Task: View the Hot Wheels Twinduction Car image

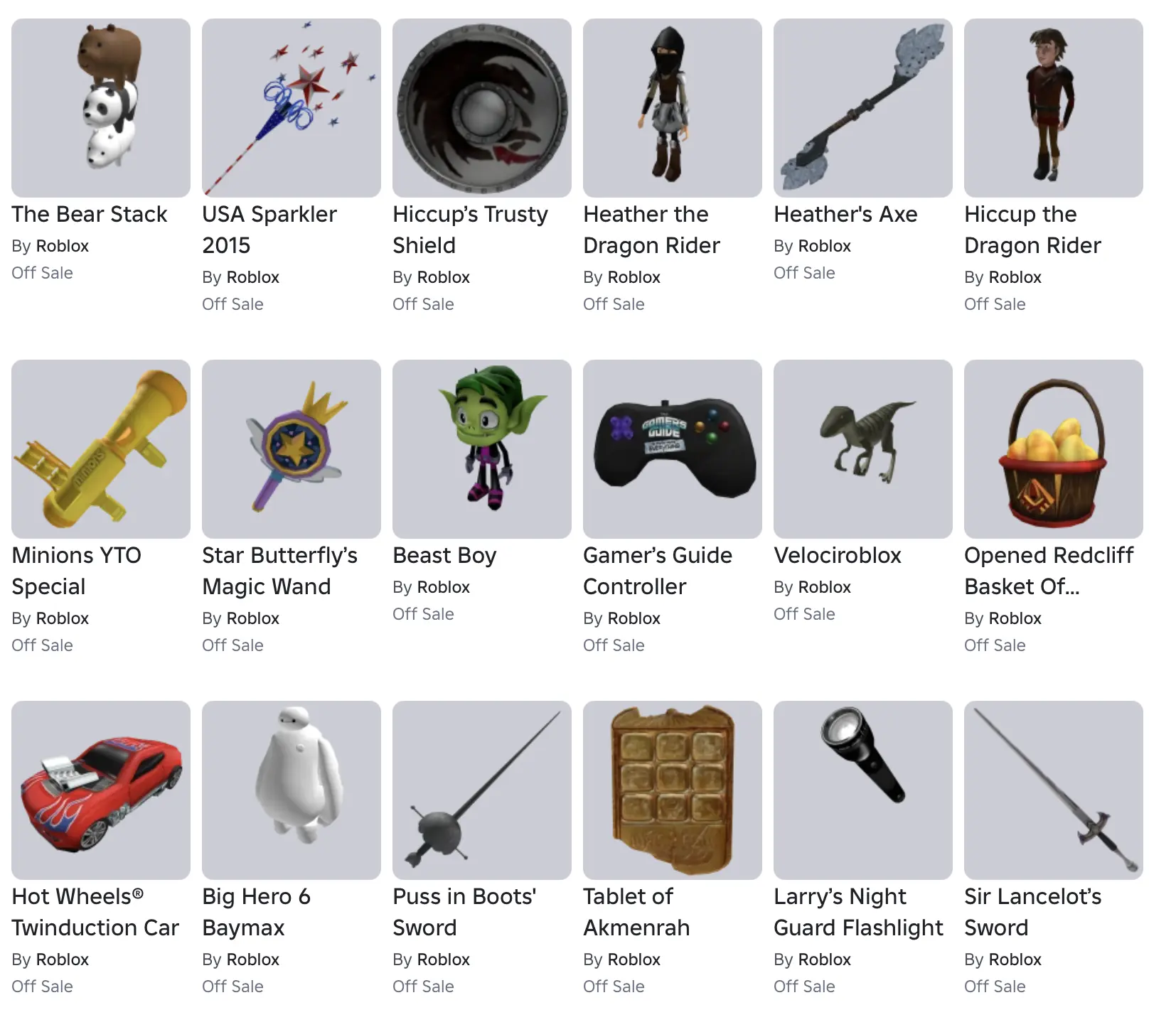Action: click(101, 790)
